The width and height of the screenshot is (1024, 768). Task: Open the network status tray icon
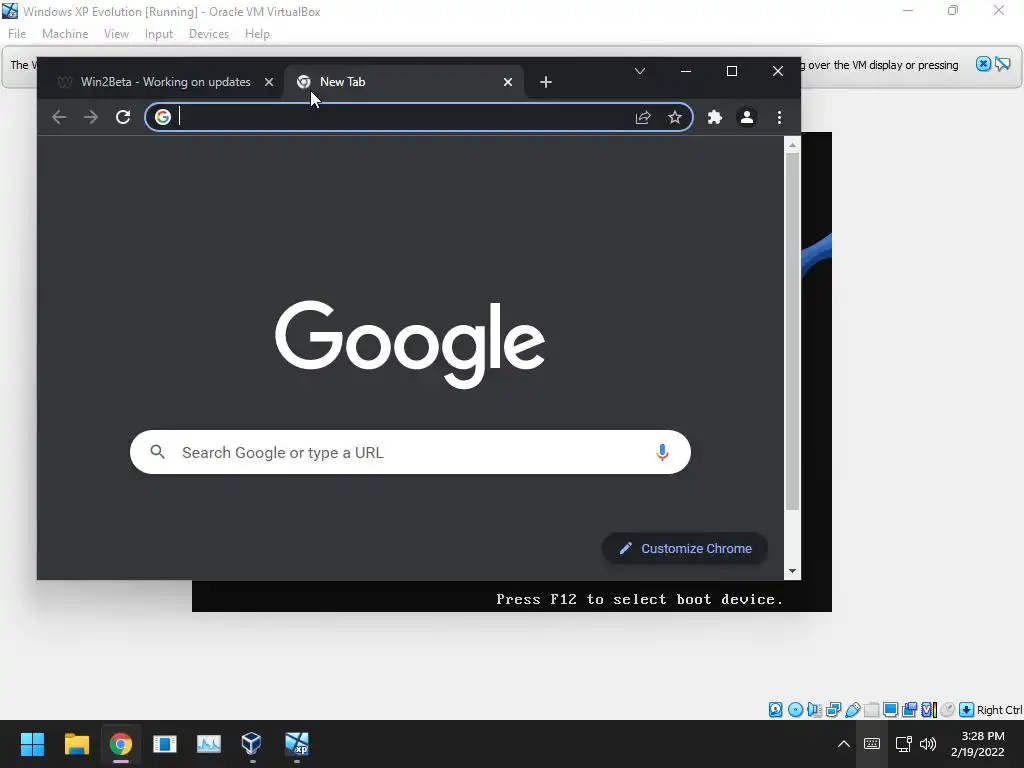tap(903, 744)
